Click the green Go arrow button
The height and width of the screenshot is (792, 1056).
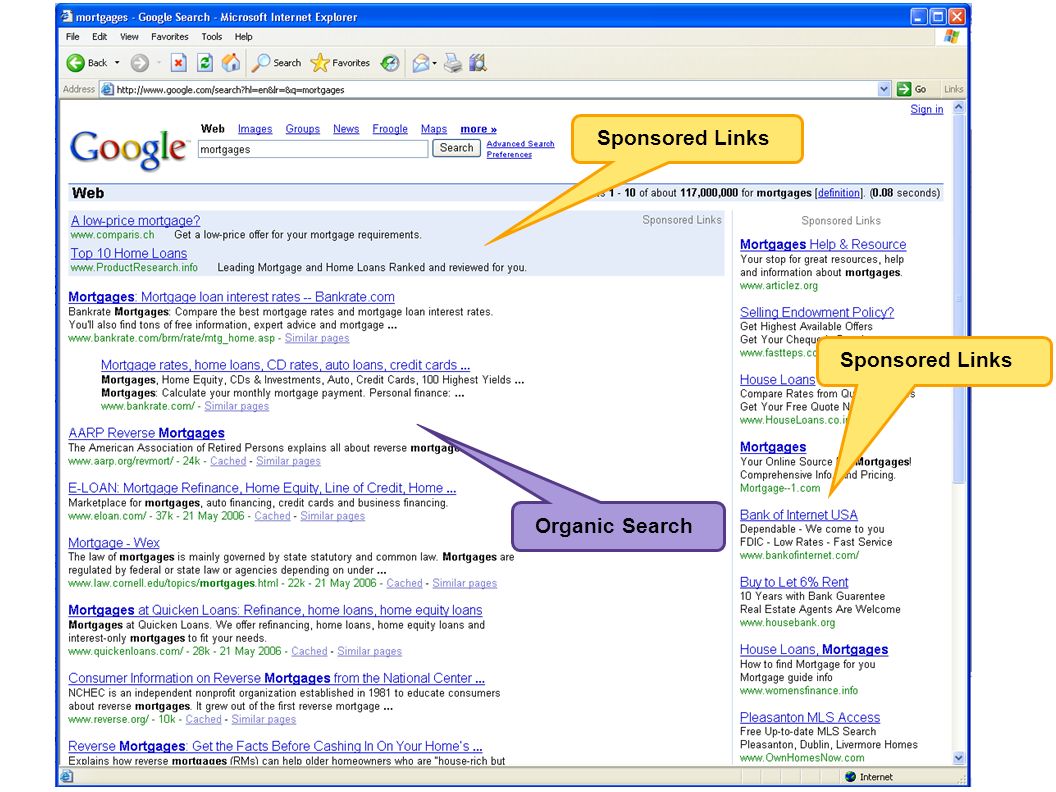[904, 89]
